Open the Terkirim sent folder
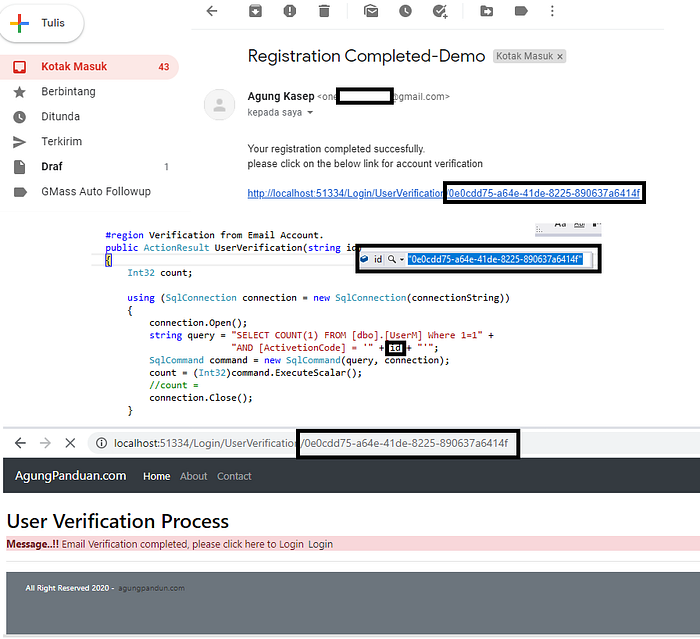Image resolution: width=700 pixels, height=639 pixels. [x=62, y=142]
